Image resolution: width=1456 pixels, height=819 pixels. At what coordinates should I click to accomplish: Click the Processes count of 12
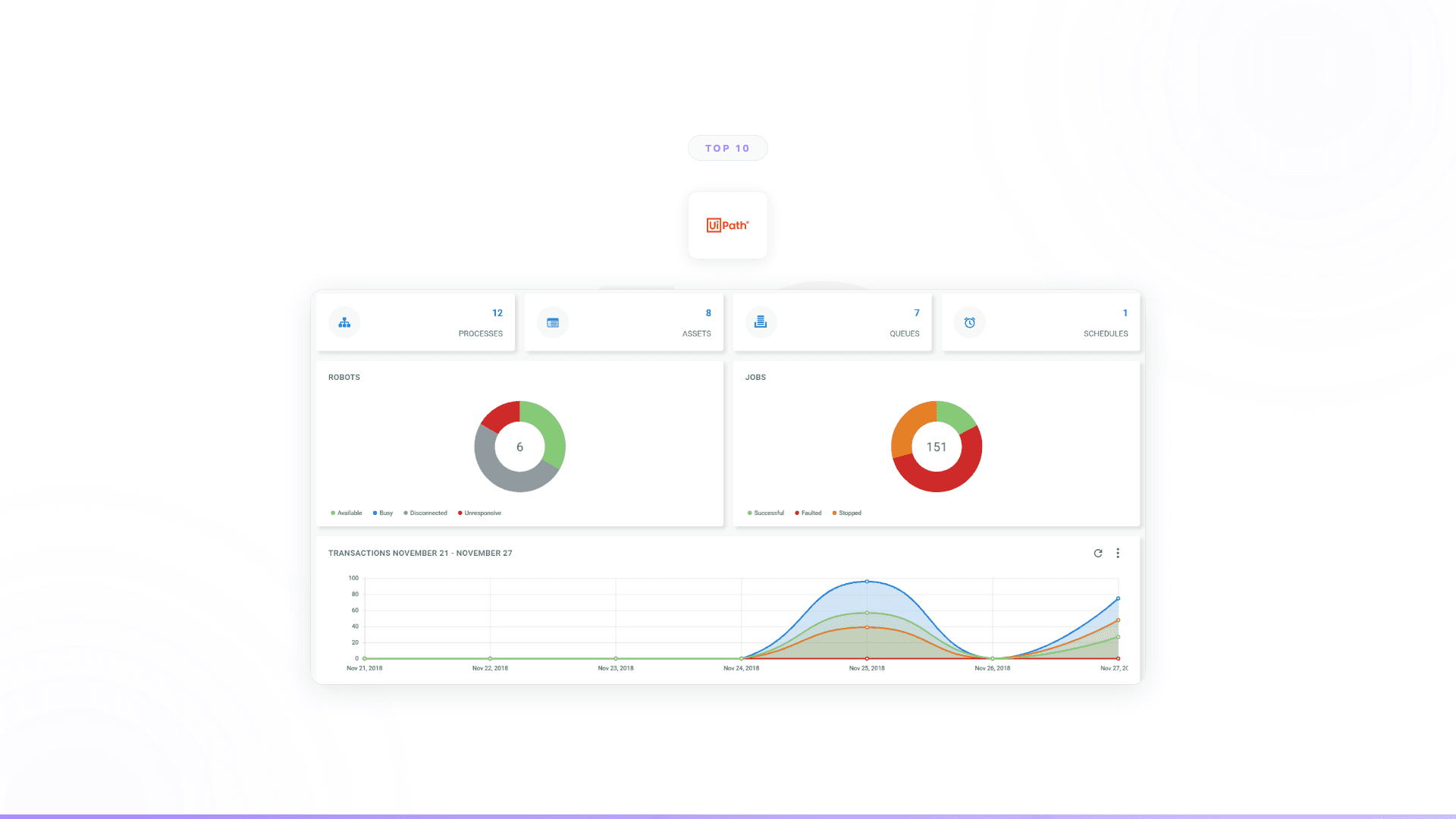pyautogui.click(x=497, y=312)
